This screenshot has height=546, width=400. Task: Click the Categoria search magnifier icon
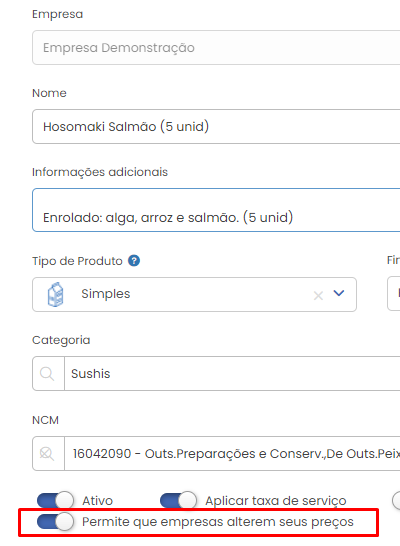pos(47,374)
